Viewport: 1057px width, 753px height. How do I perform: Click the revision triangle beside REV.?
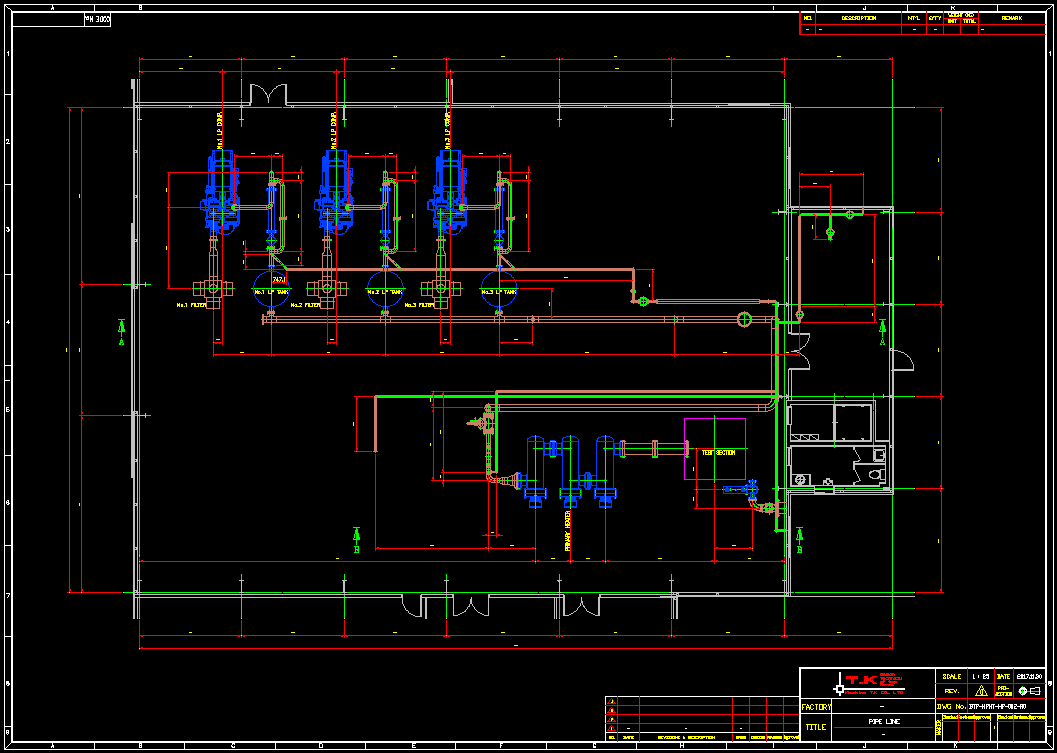pos(980,691)
